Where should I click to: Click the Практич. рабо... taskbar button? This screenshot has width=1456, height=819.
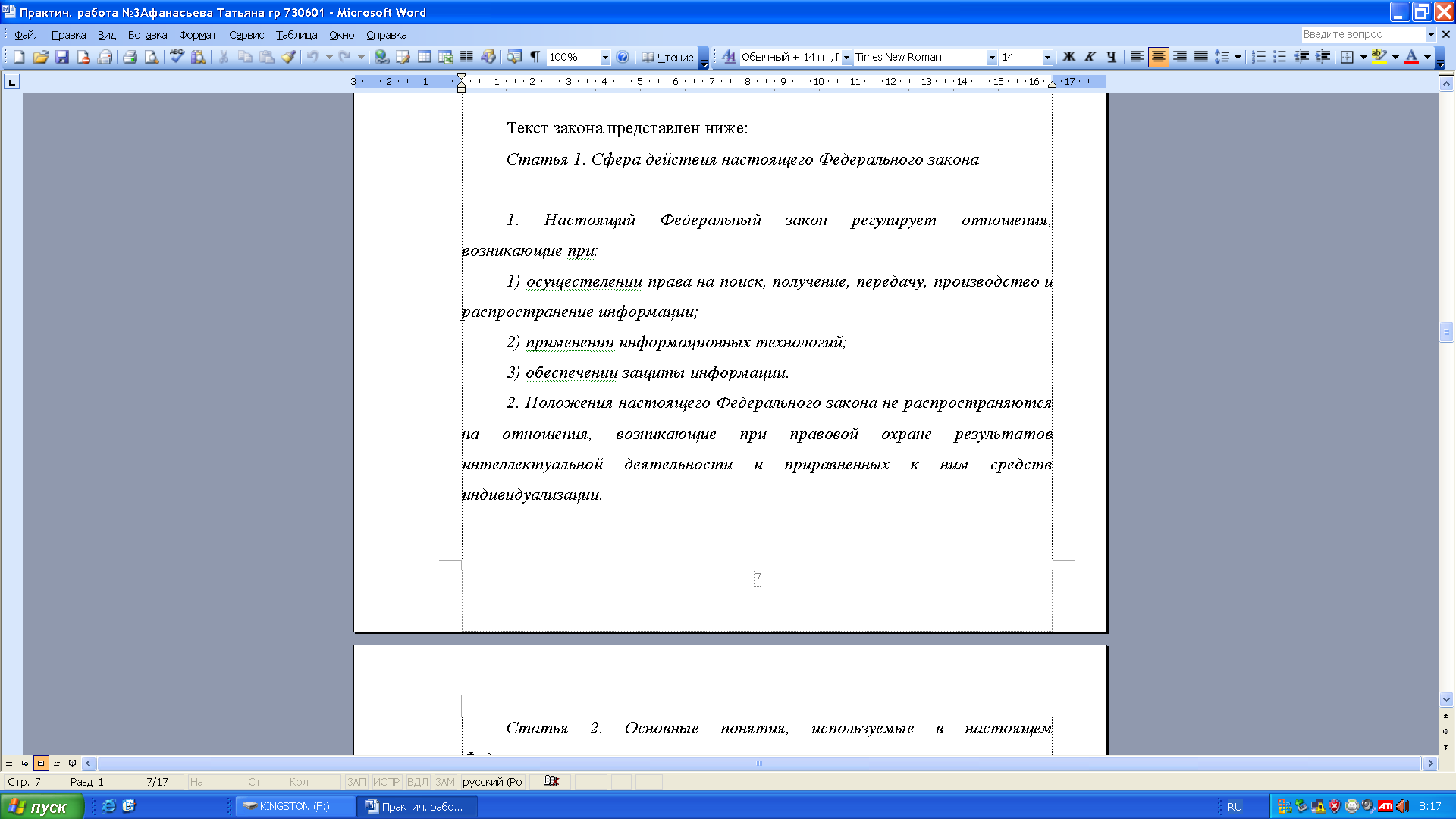(418, 806)
